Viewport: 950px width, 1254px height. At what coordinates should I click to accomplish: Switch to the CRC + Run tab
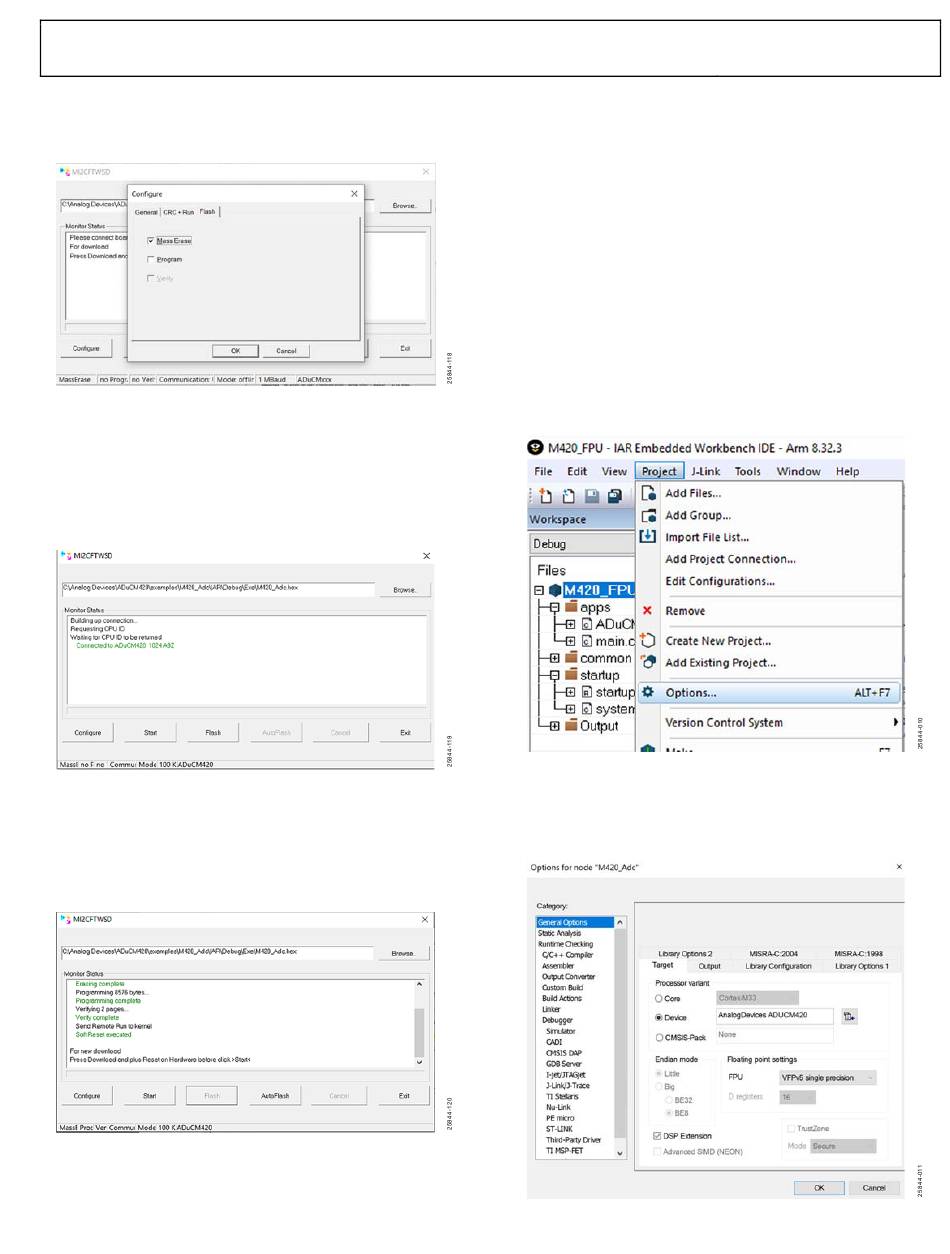(x=179, y=212)
